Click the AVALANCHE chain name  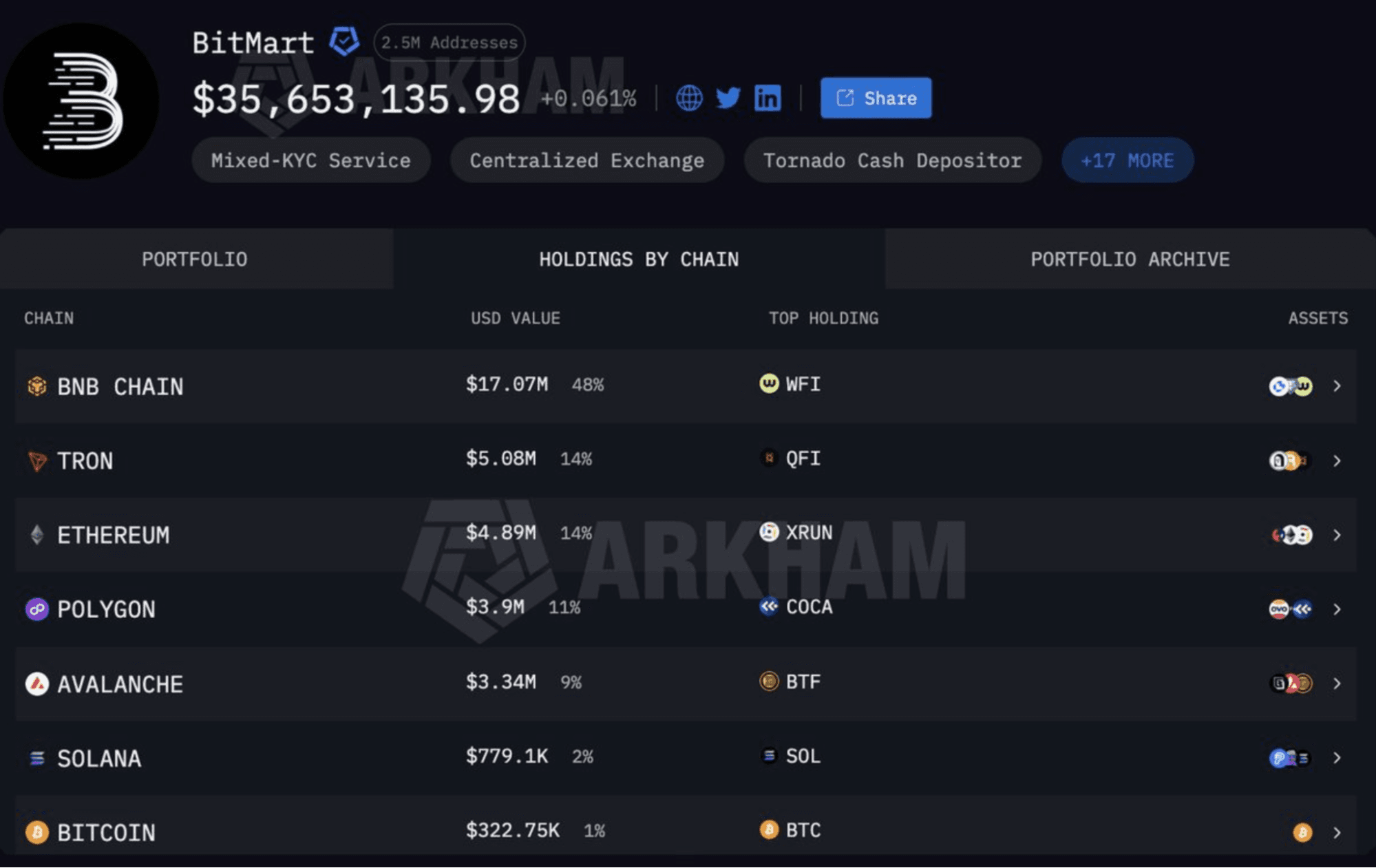pyautogui.click(x=120, y=684)
